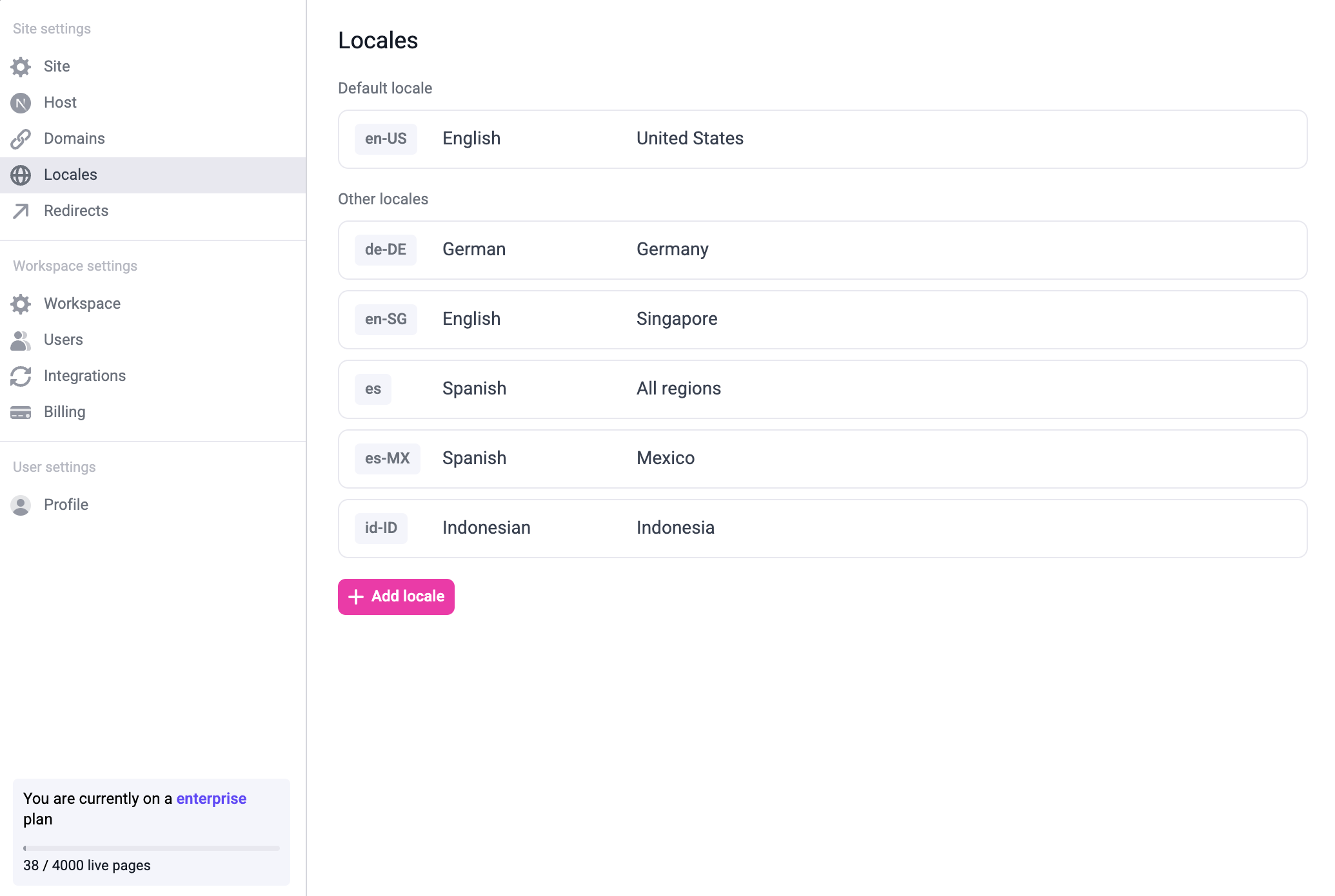Viewport: 1335px width, 896px height.
Task: Click the plus icon inside Add locale
Action: click(356, 596)
